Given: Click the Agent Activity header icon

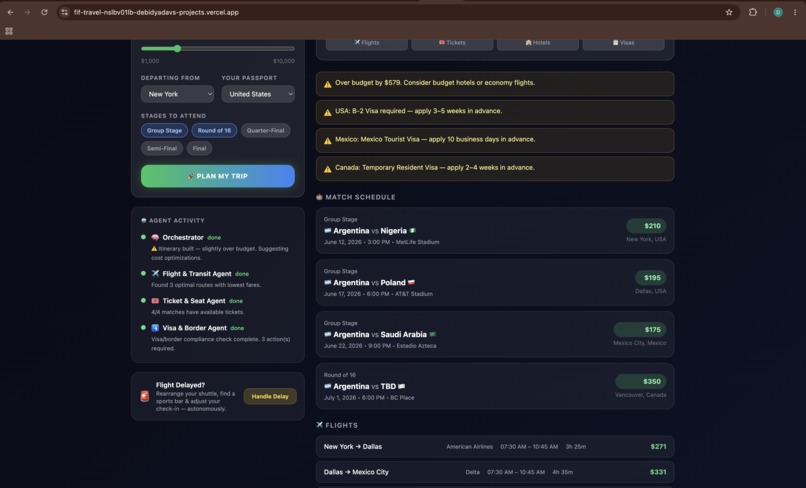Looking at the screenshot, I should coord(144,221).
